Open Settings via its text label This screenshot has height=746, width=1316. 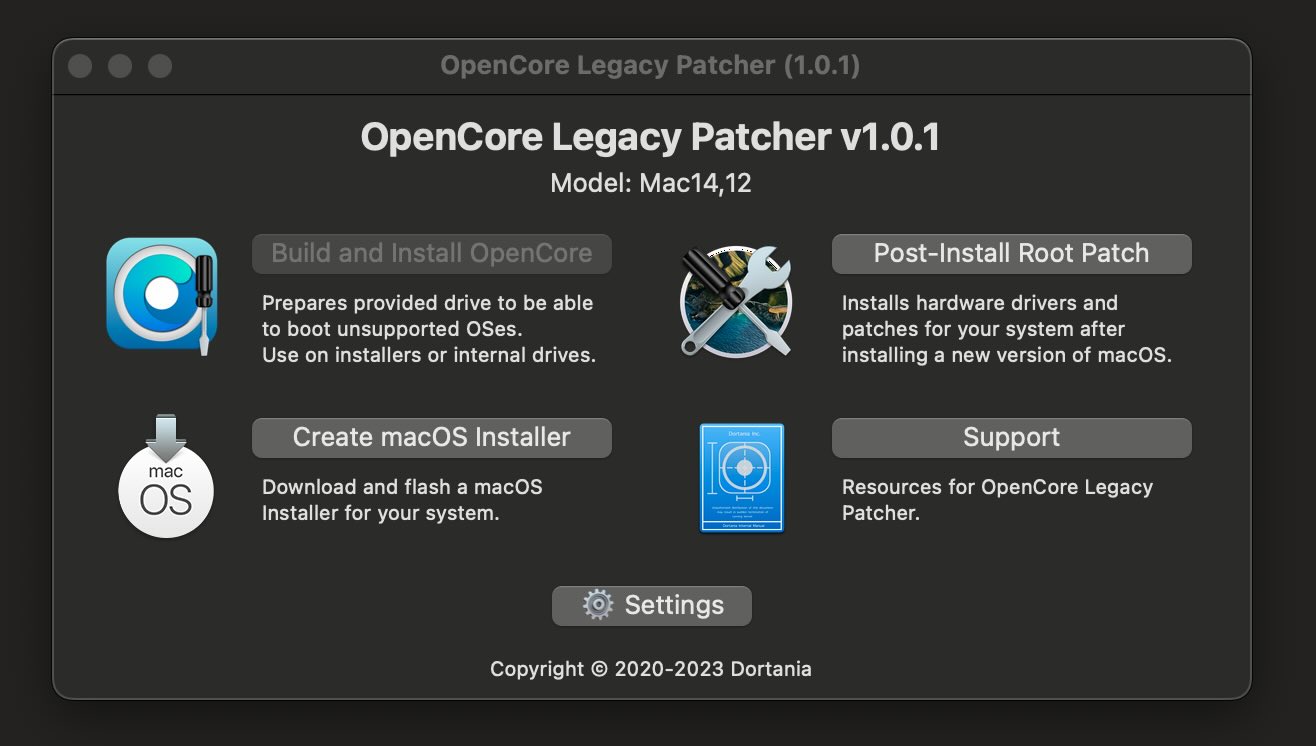674,605
